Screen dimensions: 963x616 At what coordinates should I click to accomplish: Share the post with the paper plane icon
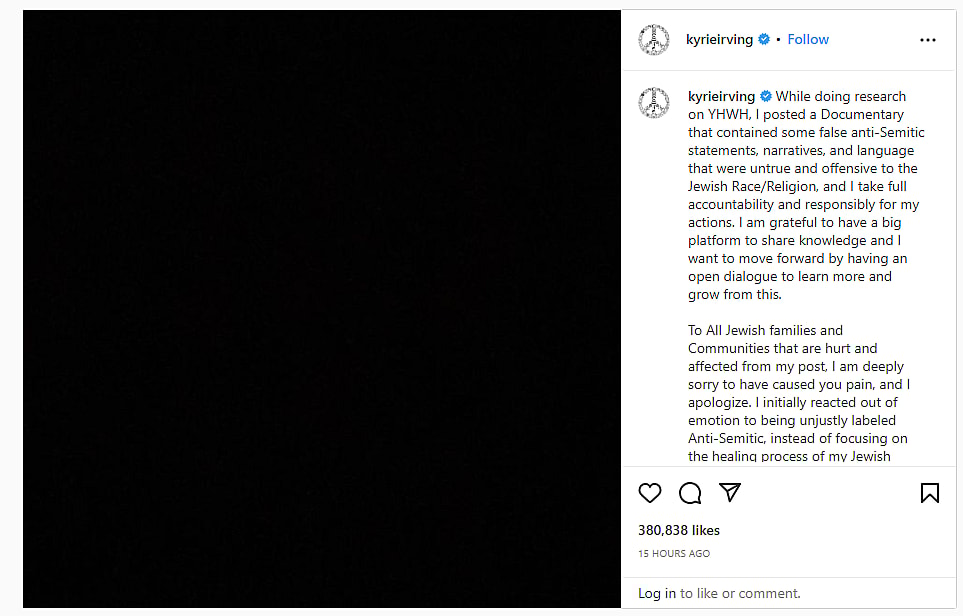731,493
